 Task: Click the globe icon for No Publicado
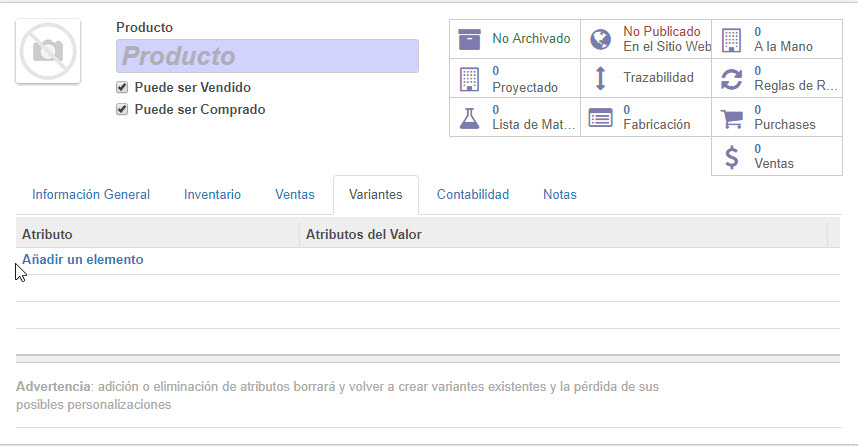point(600,39)
